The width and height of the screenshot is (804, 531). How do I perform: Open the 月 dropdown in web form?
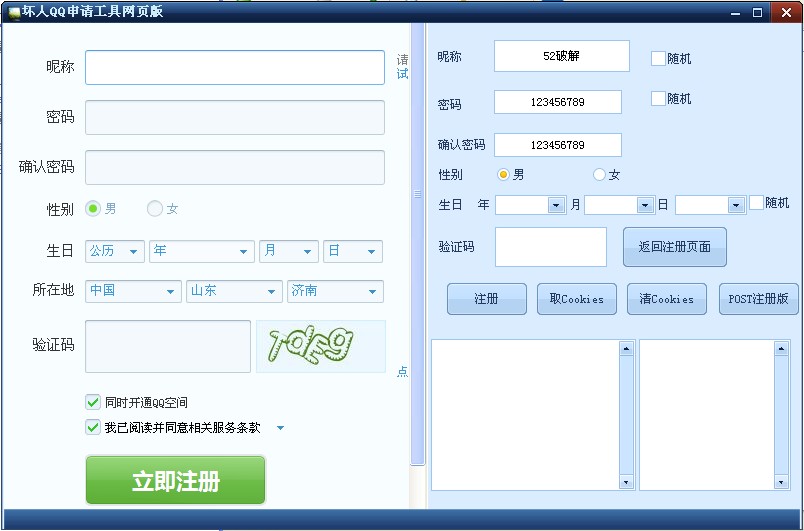(289, 251)
